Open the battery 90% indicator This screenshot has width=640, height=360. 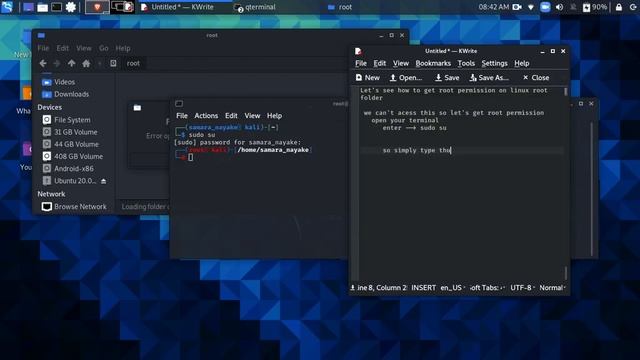click(x=595, y=7)
